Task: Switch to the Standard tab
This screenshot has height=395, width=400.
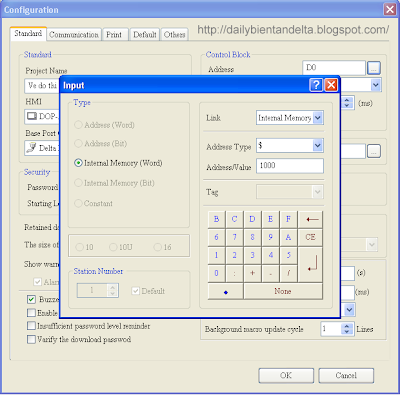Action: pos(28,33)
